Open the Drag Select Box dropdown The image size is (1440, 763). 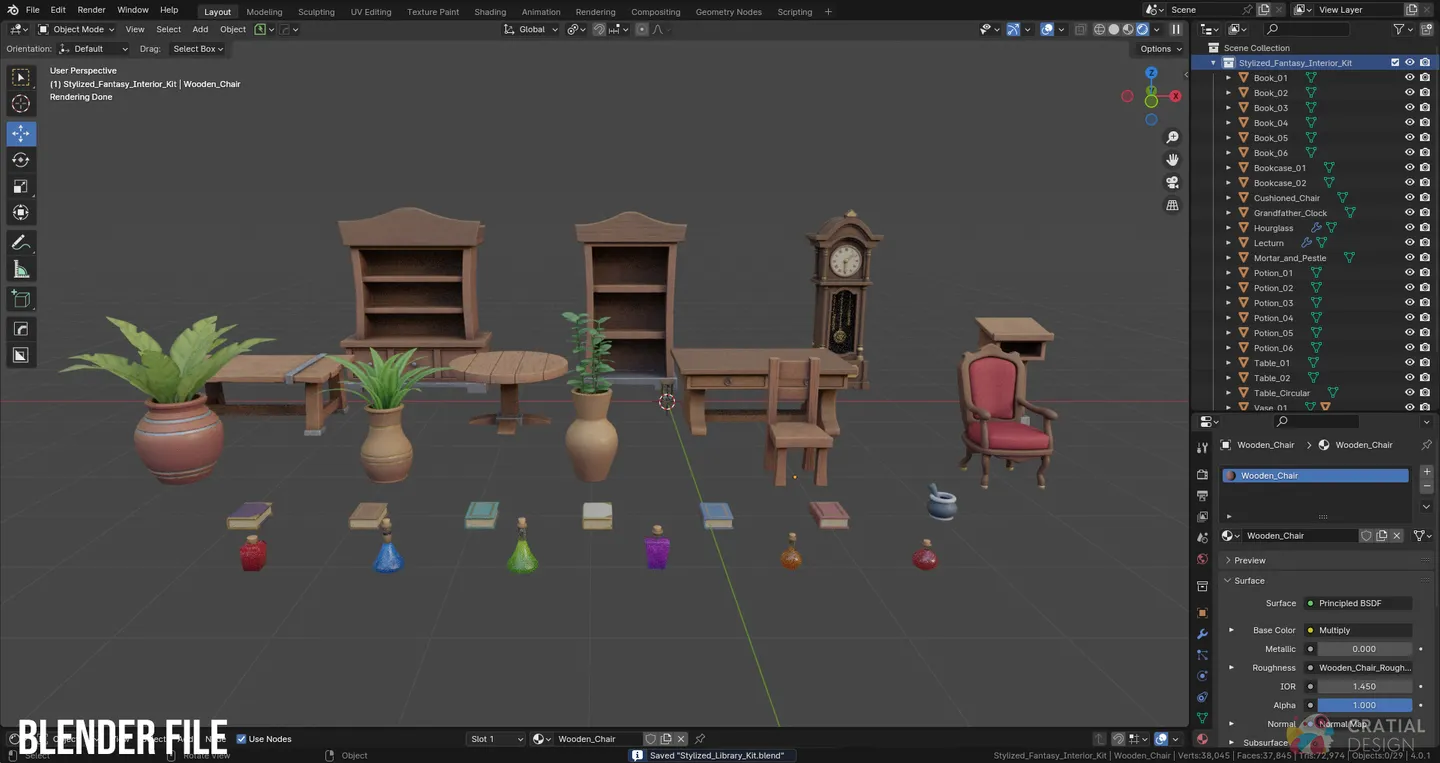(197, 49)
